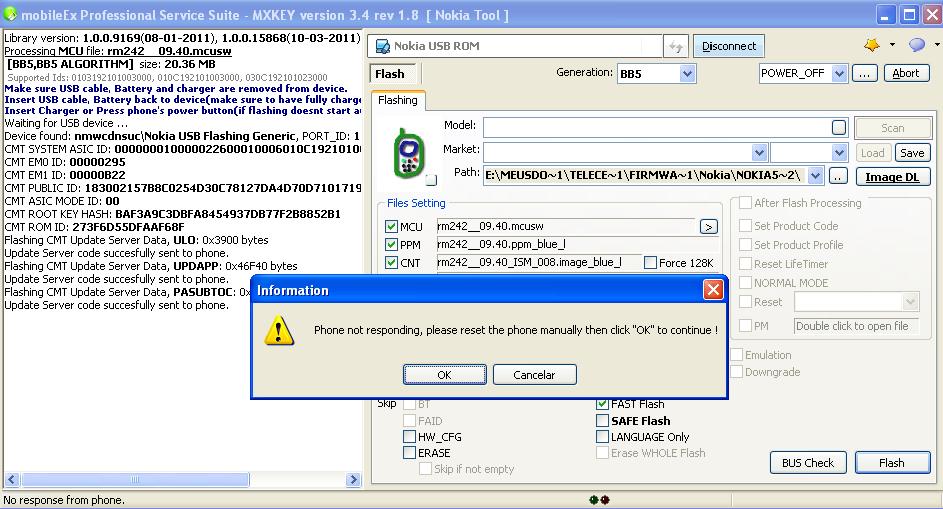Click the mobileEx app icon in title bar

click(10, 14)
